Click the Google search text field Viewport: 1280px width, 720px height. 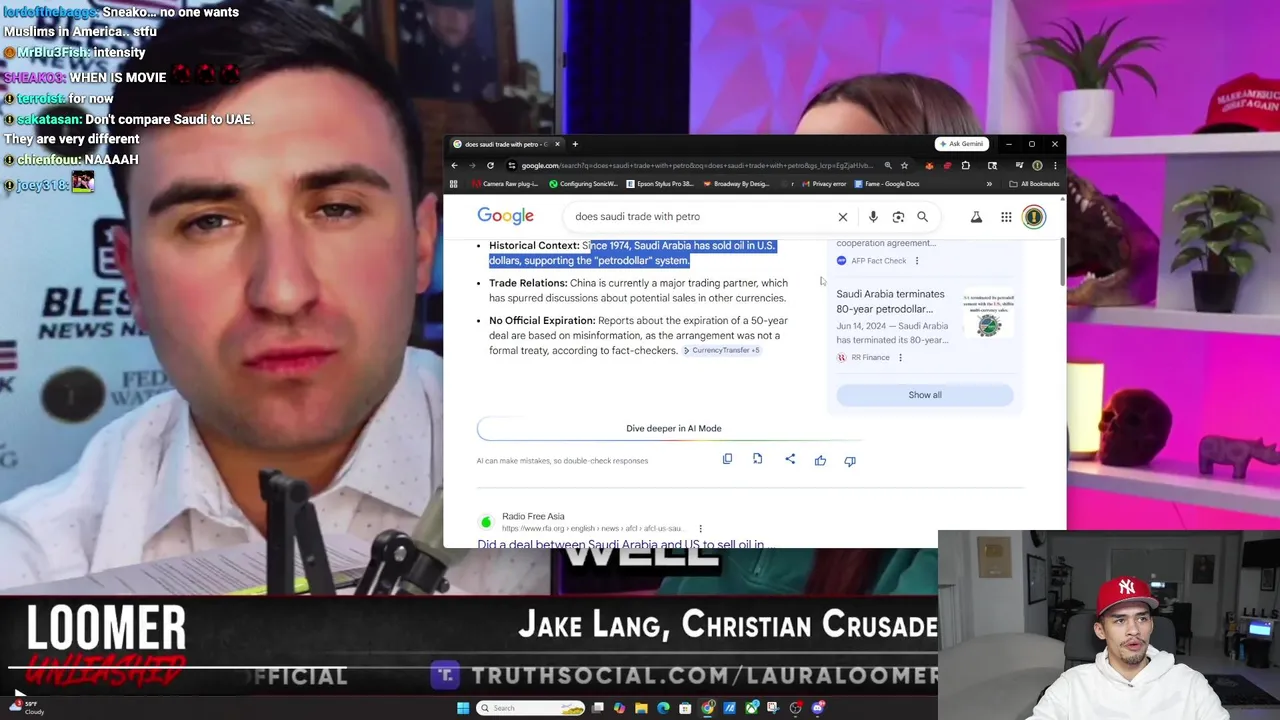click(x=700, y=216)
